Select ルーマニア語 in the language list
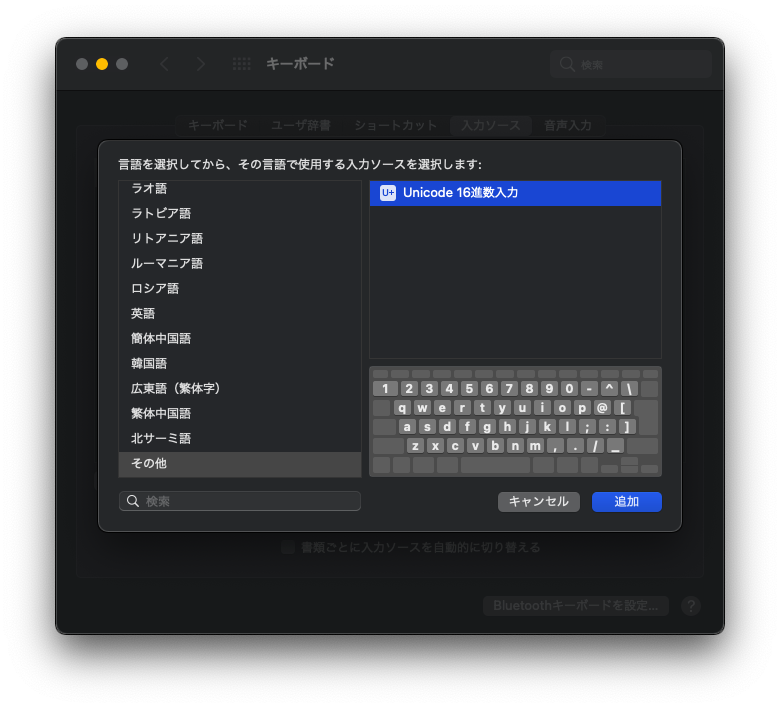This screenshot has height=708, width=780. [240, 263]
